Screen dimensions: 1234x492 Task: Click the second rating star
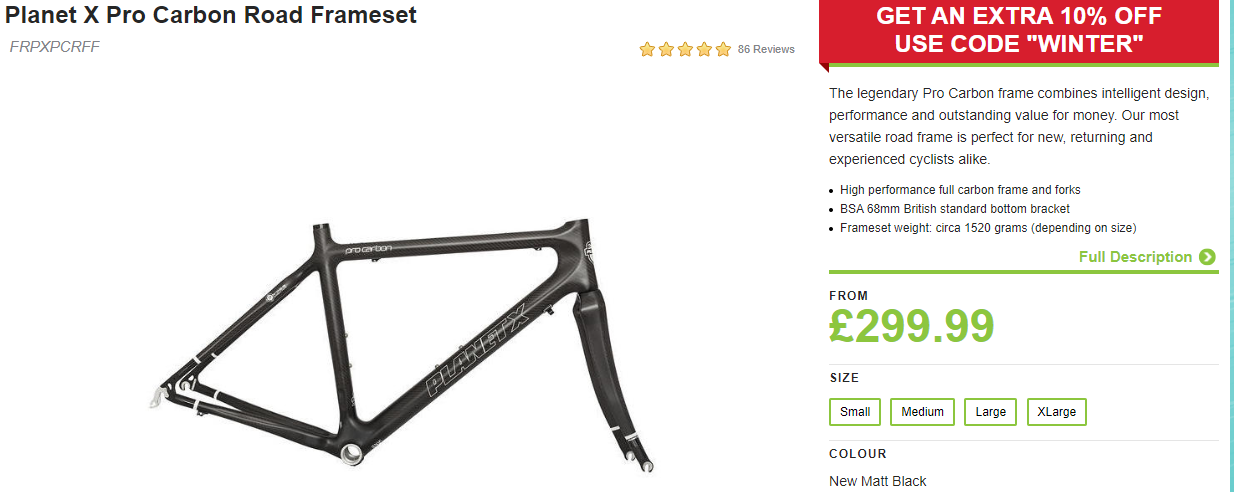coord(666,49)
